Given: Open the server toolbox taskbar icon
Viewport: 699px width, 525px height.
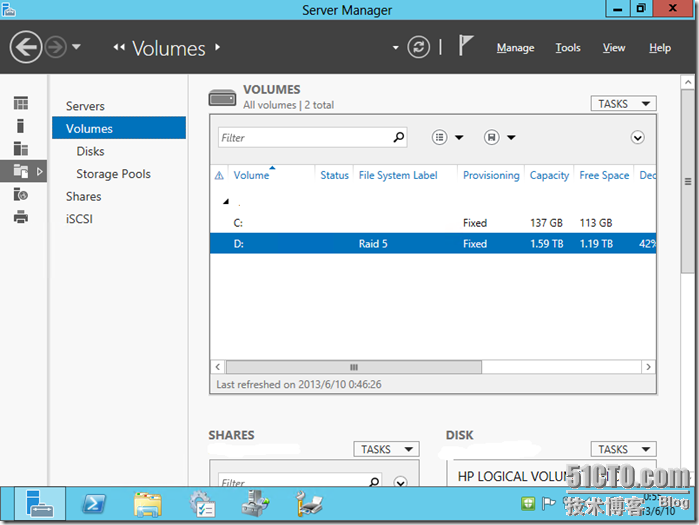Looking at the screenshot, I should (x=255, y=504).
